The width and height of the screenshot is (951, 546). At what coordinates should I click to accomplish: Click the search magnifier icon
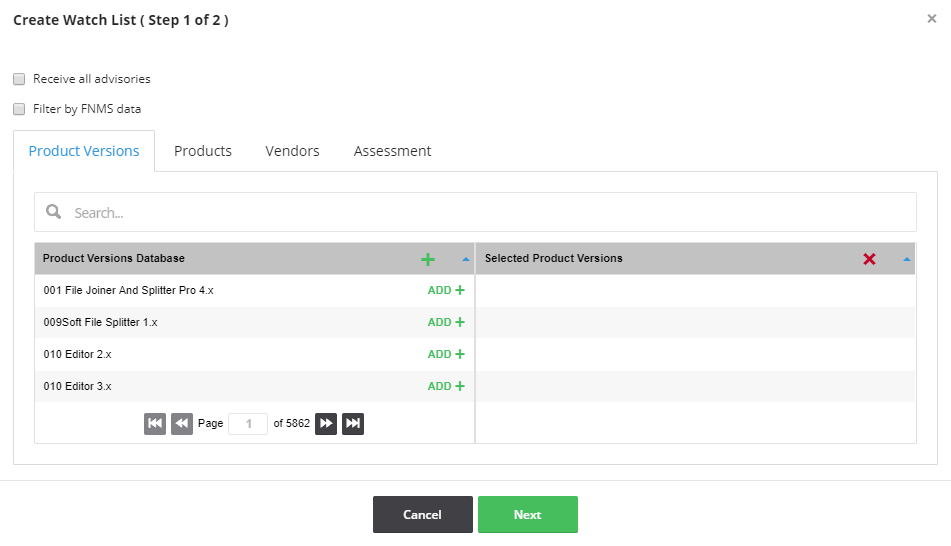click(54, 213)
